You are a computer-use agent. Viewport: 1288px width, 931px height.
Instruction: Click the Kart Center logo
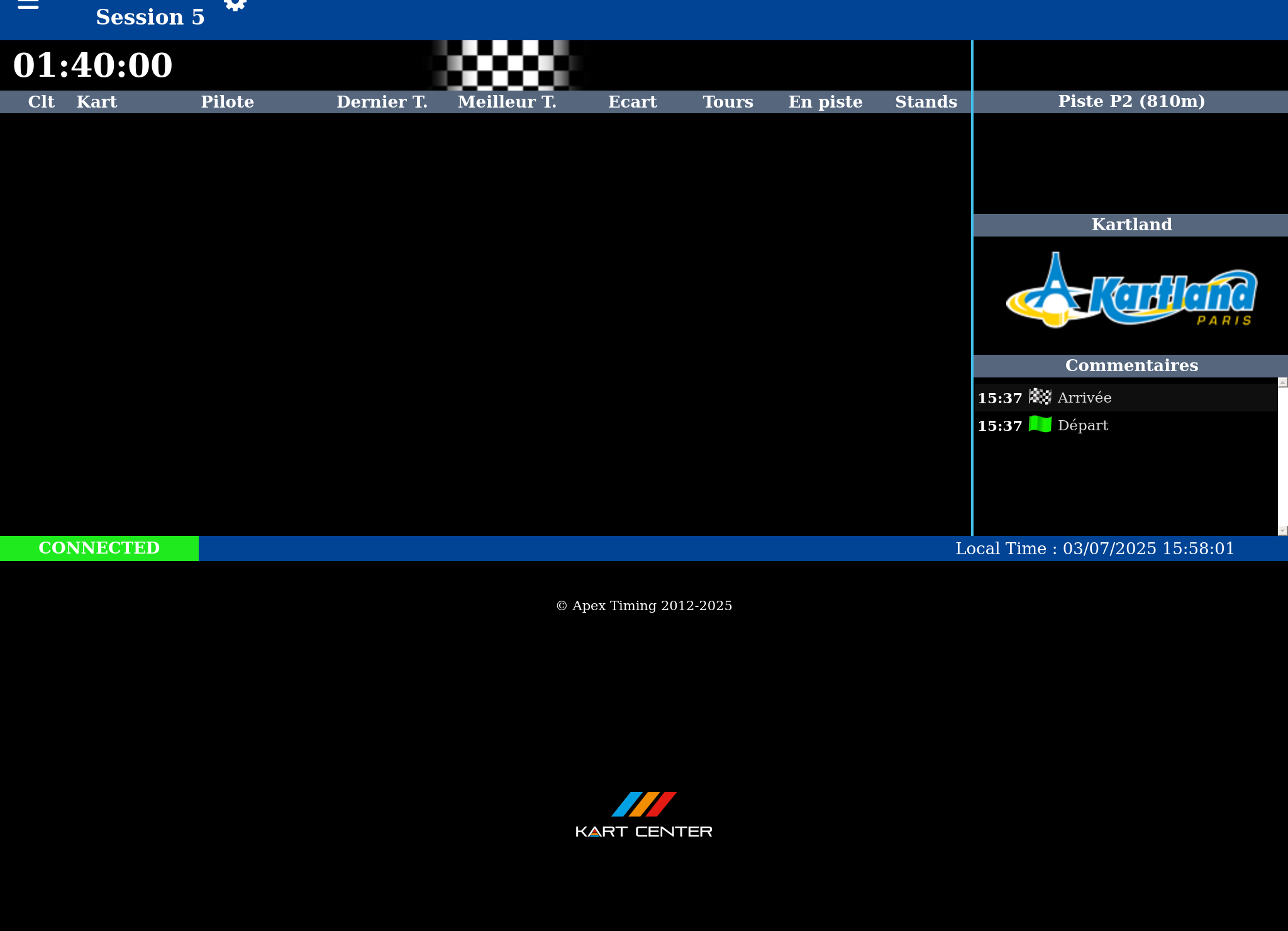tap(643, 815)
